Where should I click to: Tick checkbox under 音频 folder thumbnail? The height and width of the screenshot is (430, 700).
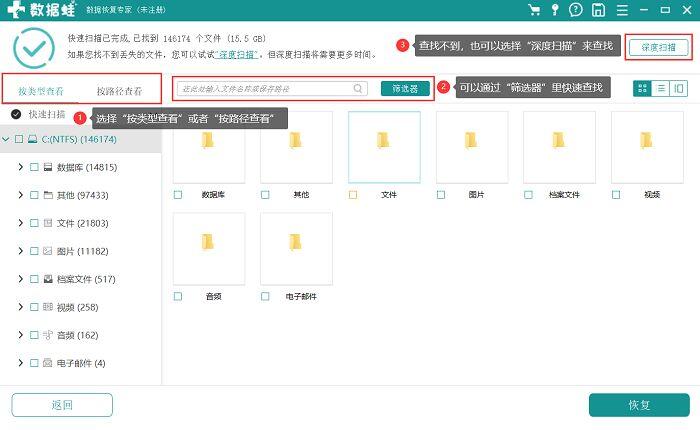point(178,296)
